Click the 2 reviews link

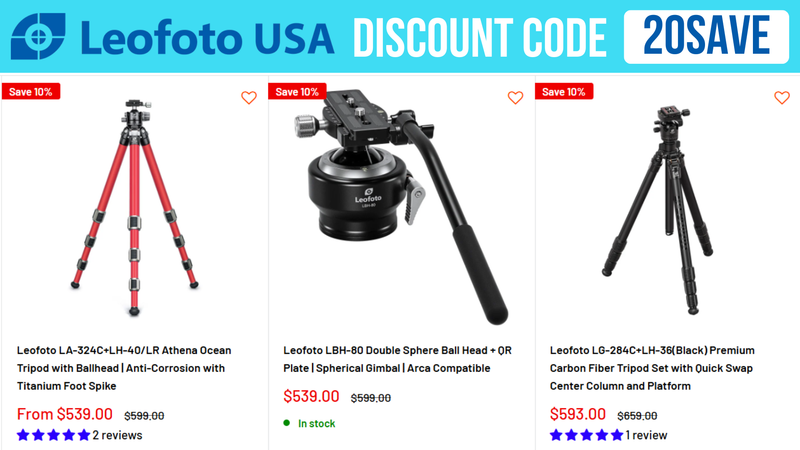point(117,435)
